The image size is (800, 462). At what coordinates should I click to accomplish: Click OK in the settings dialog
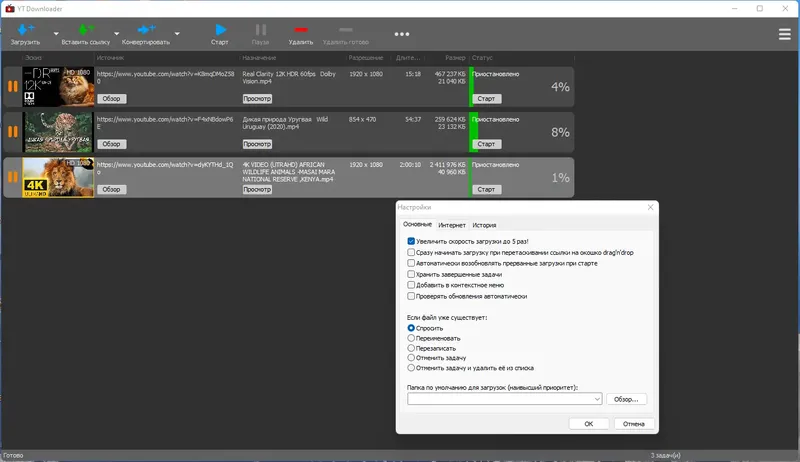pos(588,424)
